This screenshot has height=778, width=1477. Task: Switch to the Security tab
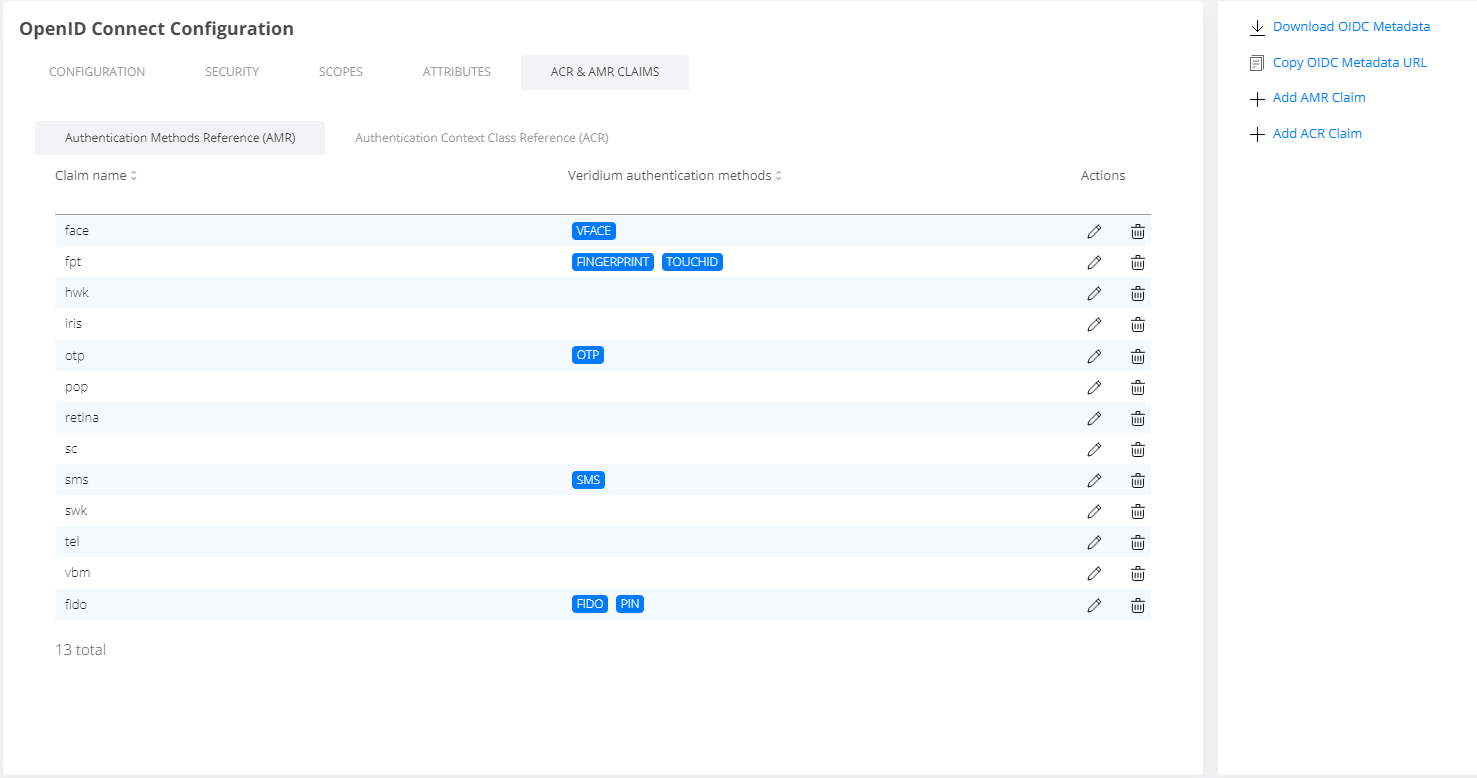232,72
